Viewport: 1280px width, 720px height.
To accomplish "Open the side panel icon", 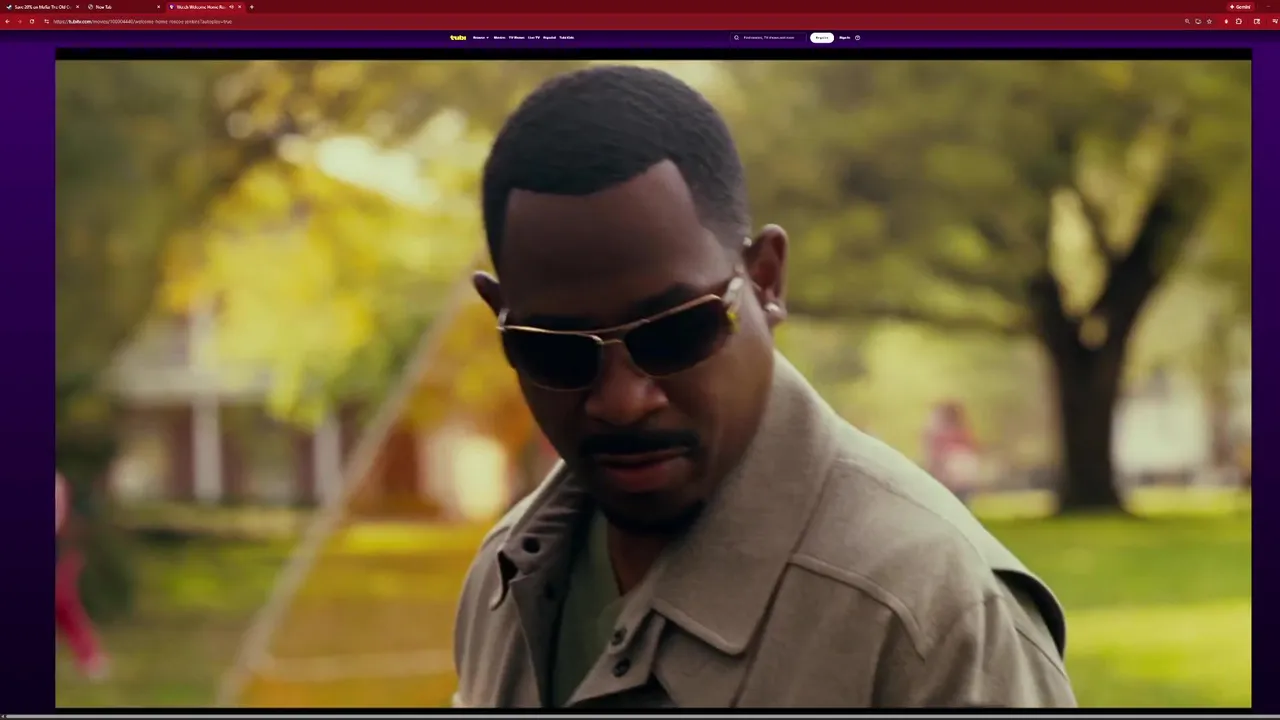I will [1257, 21].
